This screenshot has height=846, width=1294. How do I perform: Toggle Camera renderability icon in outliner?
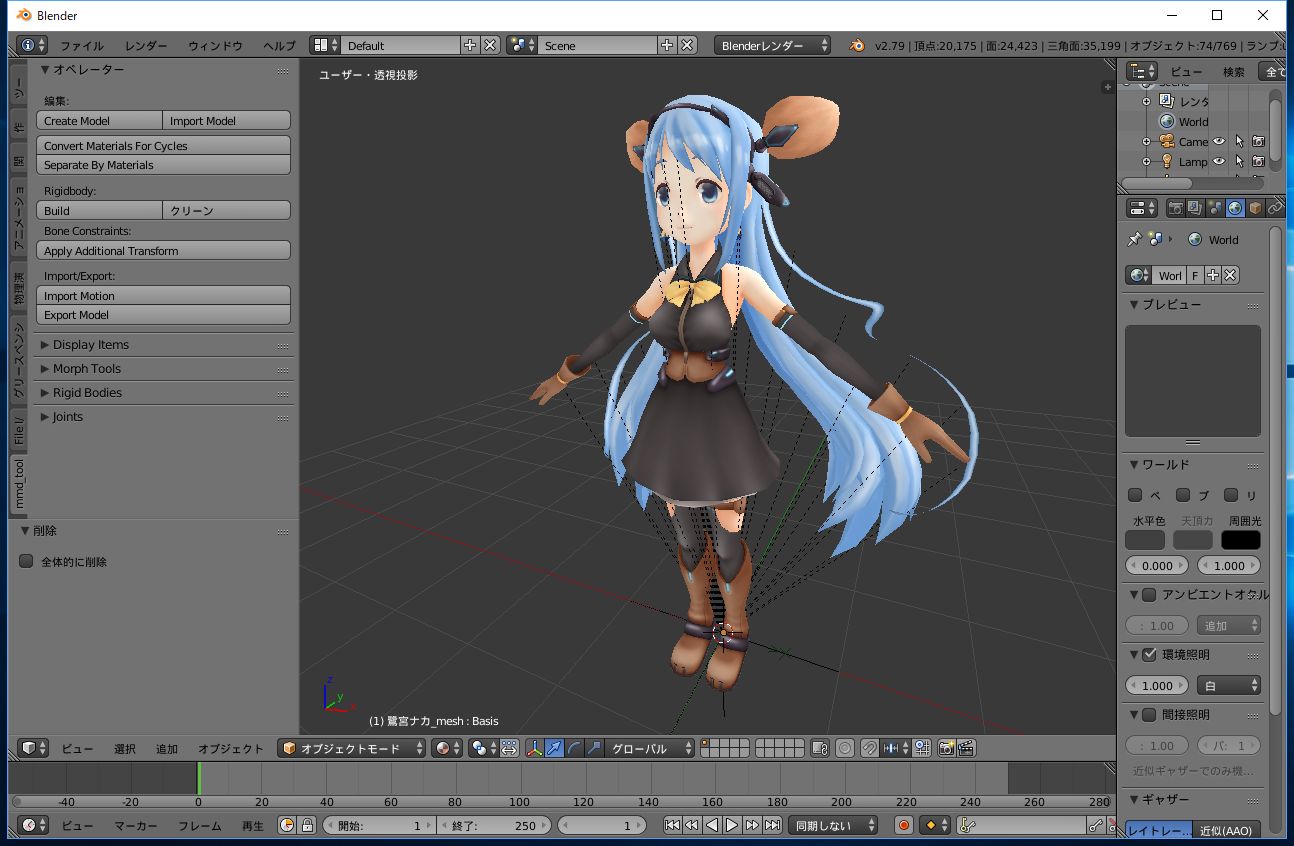(1258, 141)
